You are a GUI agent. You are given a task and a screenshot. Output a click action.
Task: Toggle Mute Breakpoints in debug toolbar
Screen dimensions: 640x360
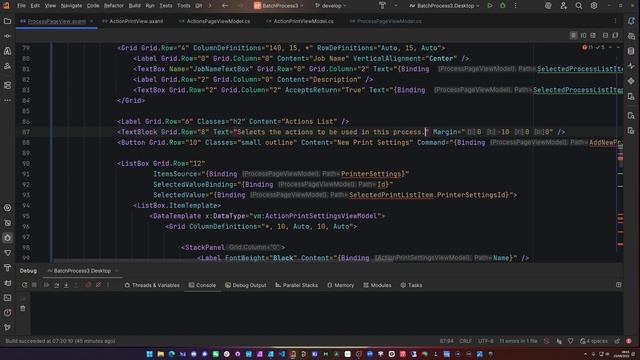[98, 285]
